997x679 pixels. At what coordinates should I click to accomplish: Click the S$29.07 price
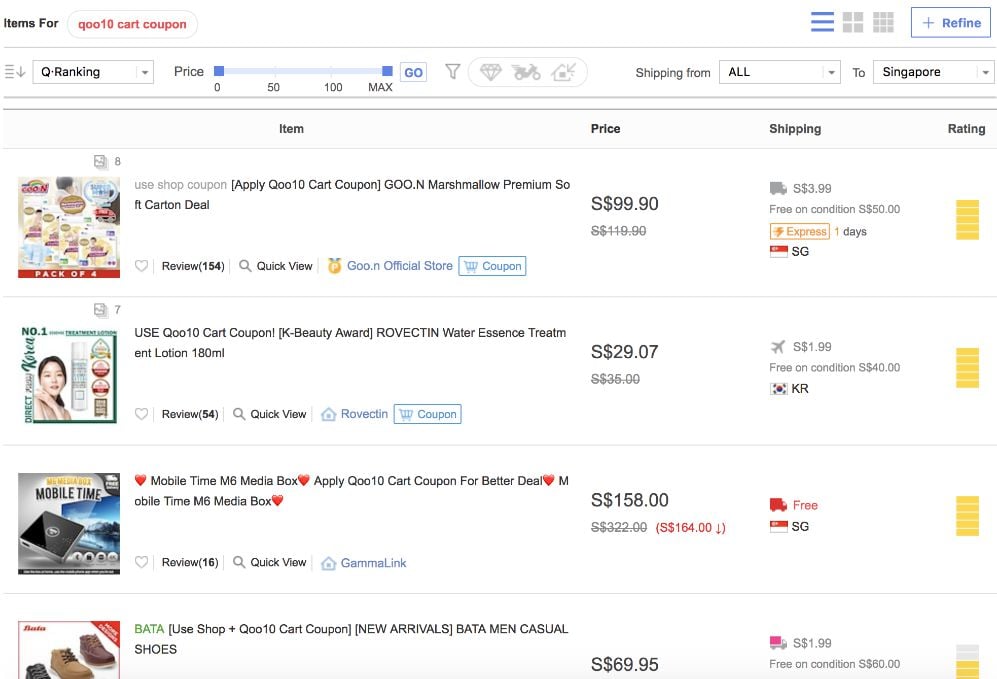coord(624,352)
